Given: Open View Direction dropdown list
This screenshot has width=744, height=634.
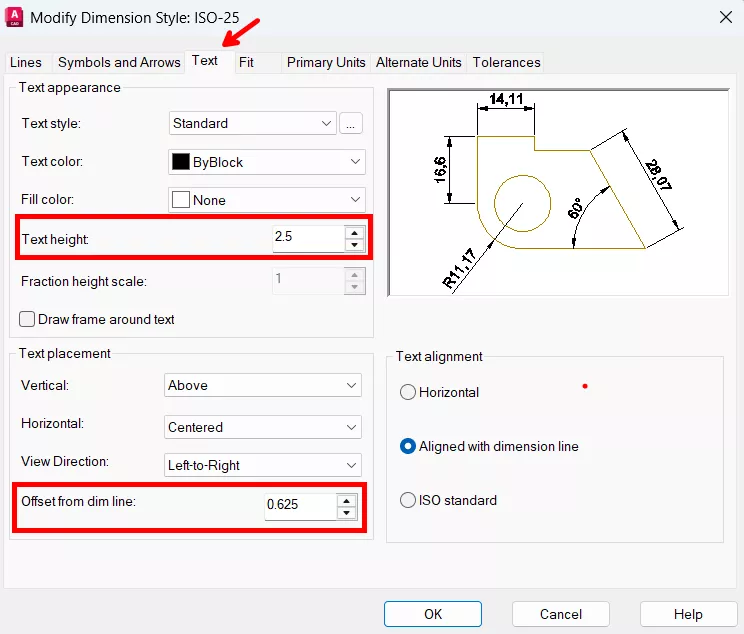Looking at the screenshot, I should click(x=262, y=466).
